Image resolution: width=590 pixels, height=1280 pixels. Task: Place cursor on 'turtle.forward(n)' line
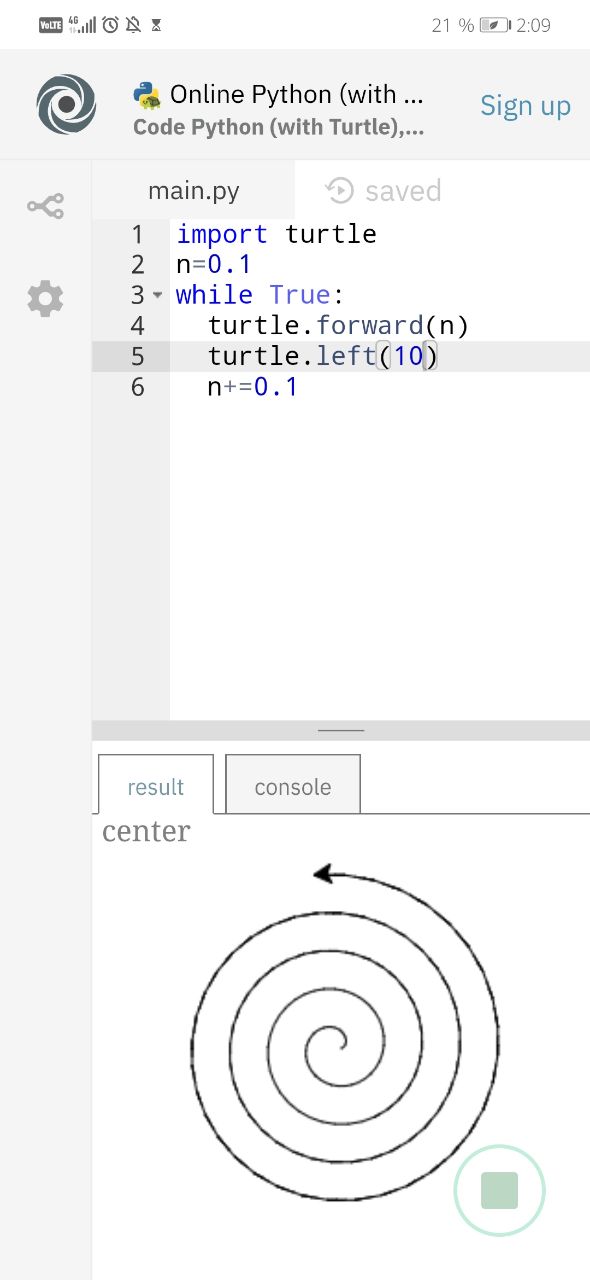pyautogui.click(x=338, y=325)
